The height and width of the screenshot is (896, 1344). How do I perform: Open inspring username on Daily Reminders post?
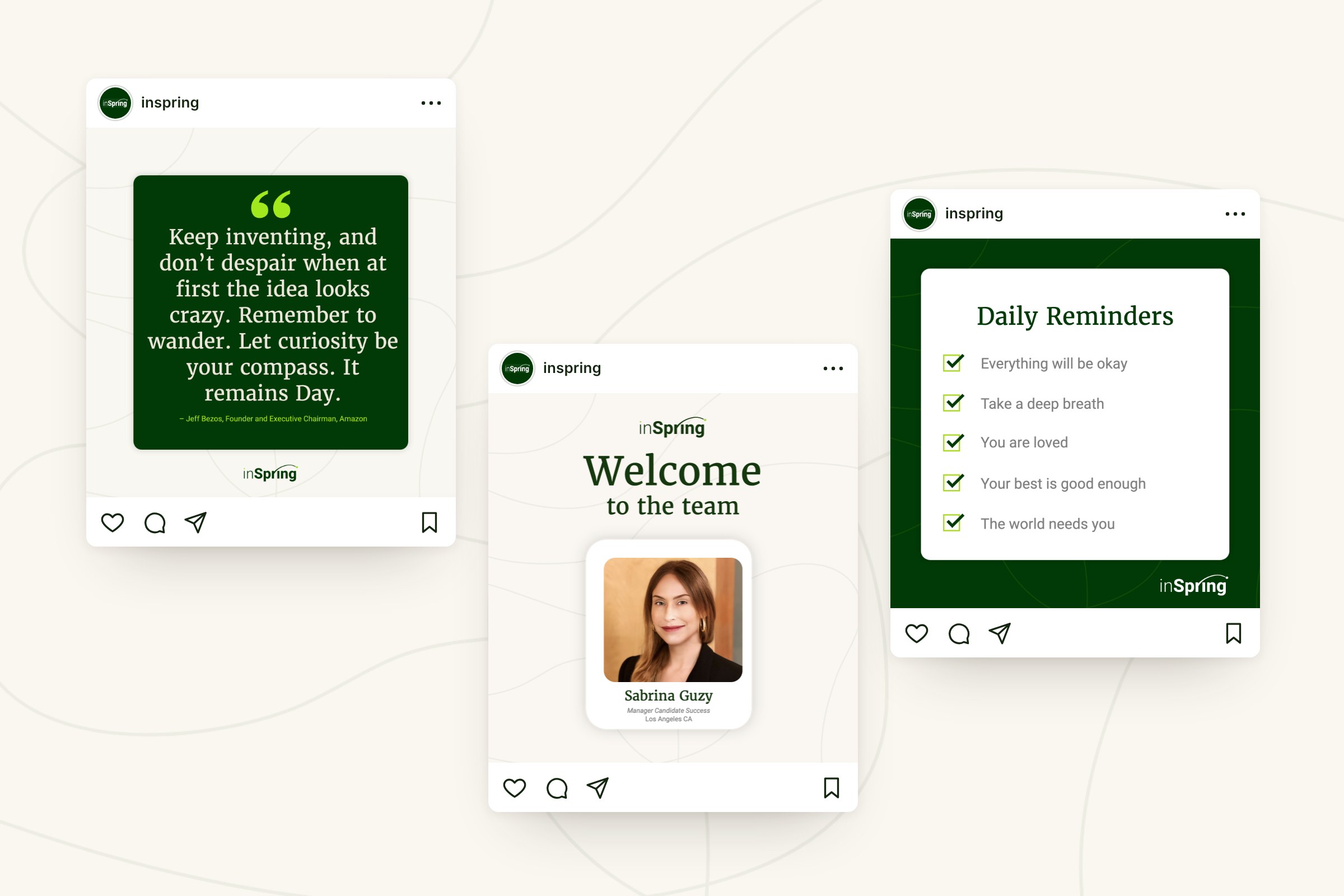coord(974,214)
